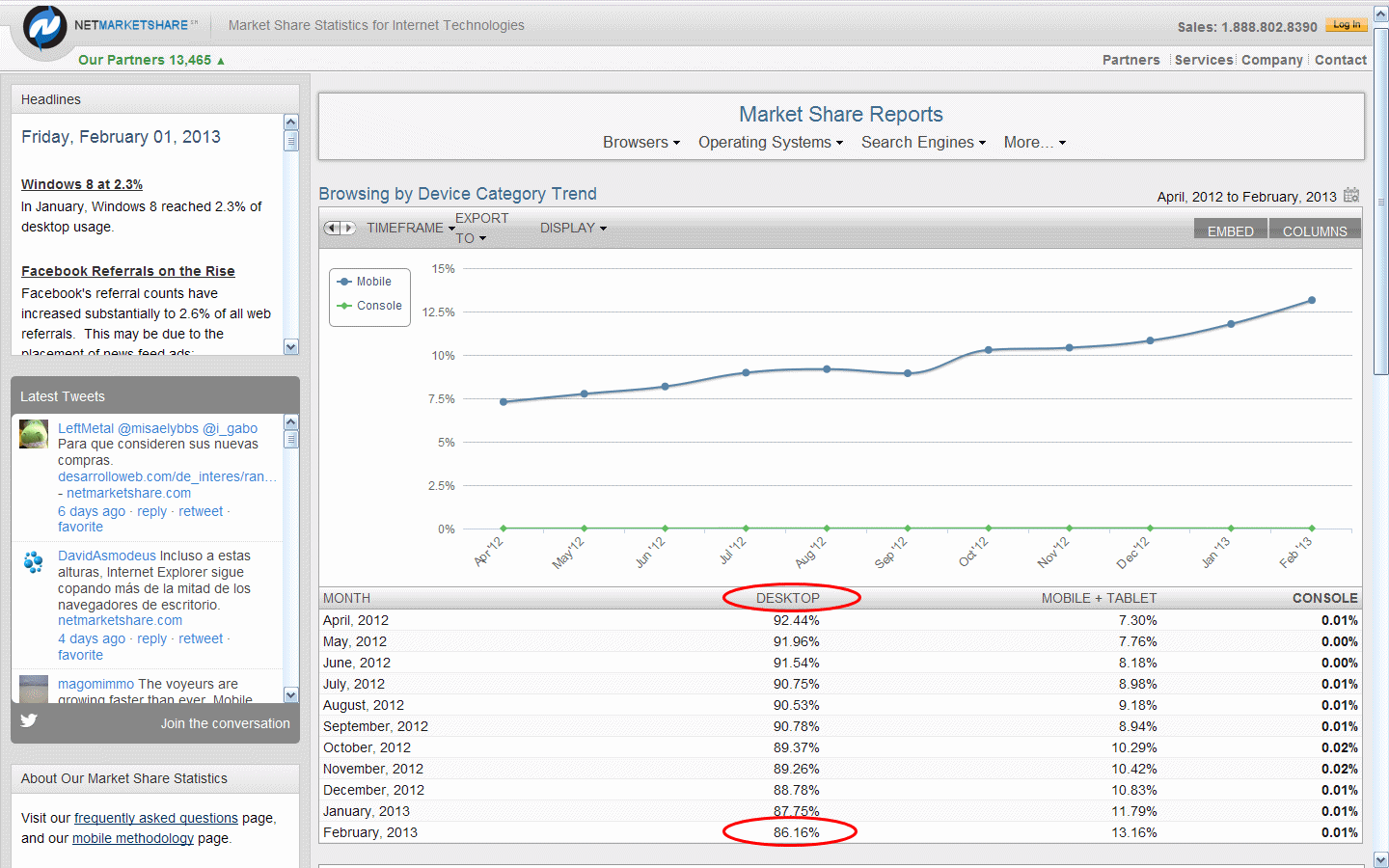Select the COLUMNS tab
1389x868 pixels.
[x=1314, y=231]
